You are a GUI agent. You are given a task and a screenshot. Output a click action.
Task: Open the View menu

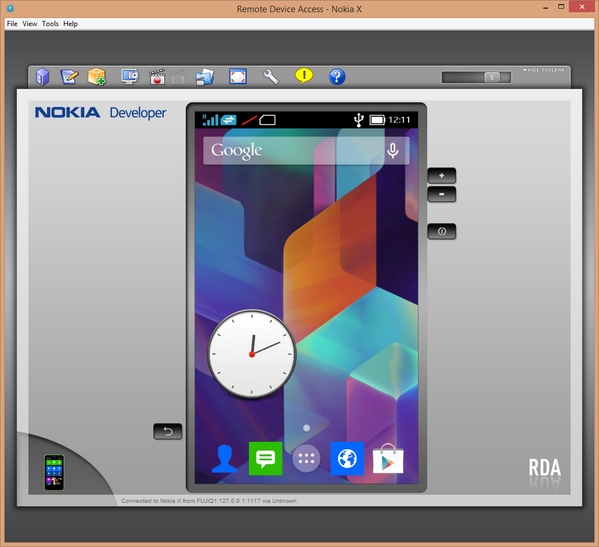[x=29, y=24]
